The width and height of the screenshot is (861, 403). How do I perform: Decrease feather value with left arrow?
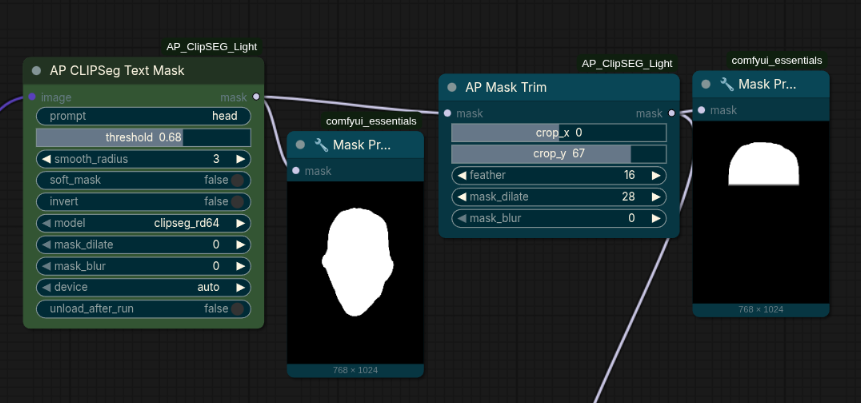(462, 175)
